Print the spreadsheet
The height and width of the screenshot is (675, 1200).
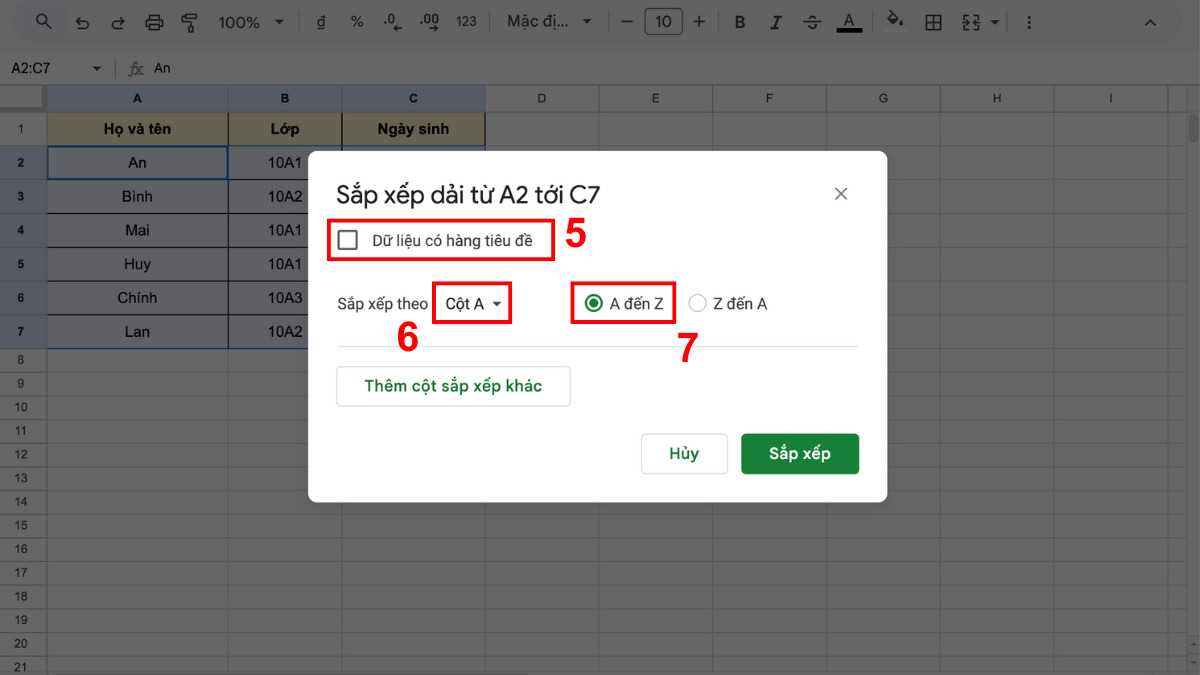point(154,22)
